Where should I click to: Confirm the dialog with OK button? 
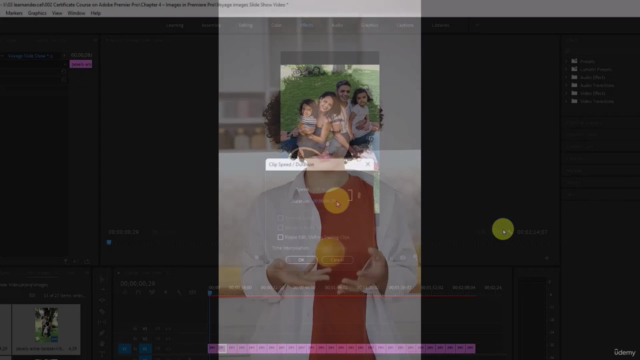(x=301, y=260)
